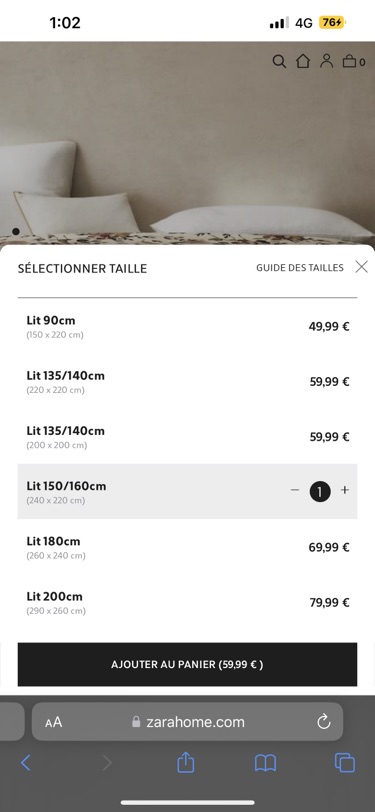Viewport: 375px width, 812px height.
Task: Choose Lit 135/140cm 200 x 200 option
Action: tap(188, 437)
